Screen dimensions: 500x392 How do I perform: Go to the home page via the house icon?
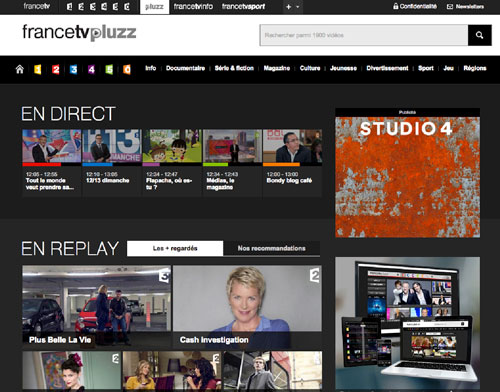click(x=20, y=69)
